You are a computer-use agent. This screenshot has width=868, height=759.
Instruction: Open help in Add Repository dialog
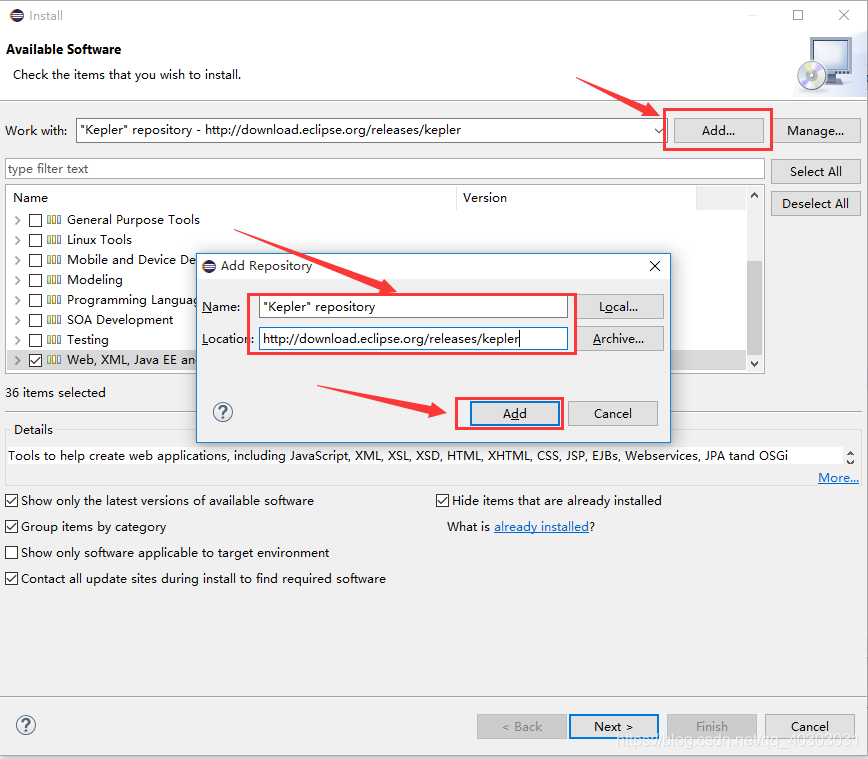tap(223, 412)
